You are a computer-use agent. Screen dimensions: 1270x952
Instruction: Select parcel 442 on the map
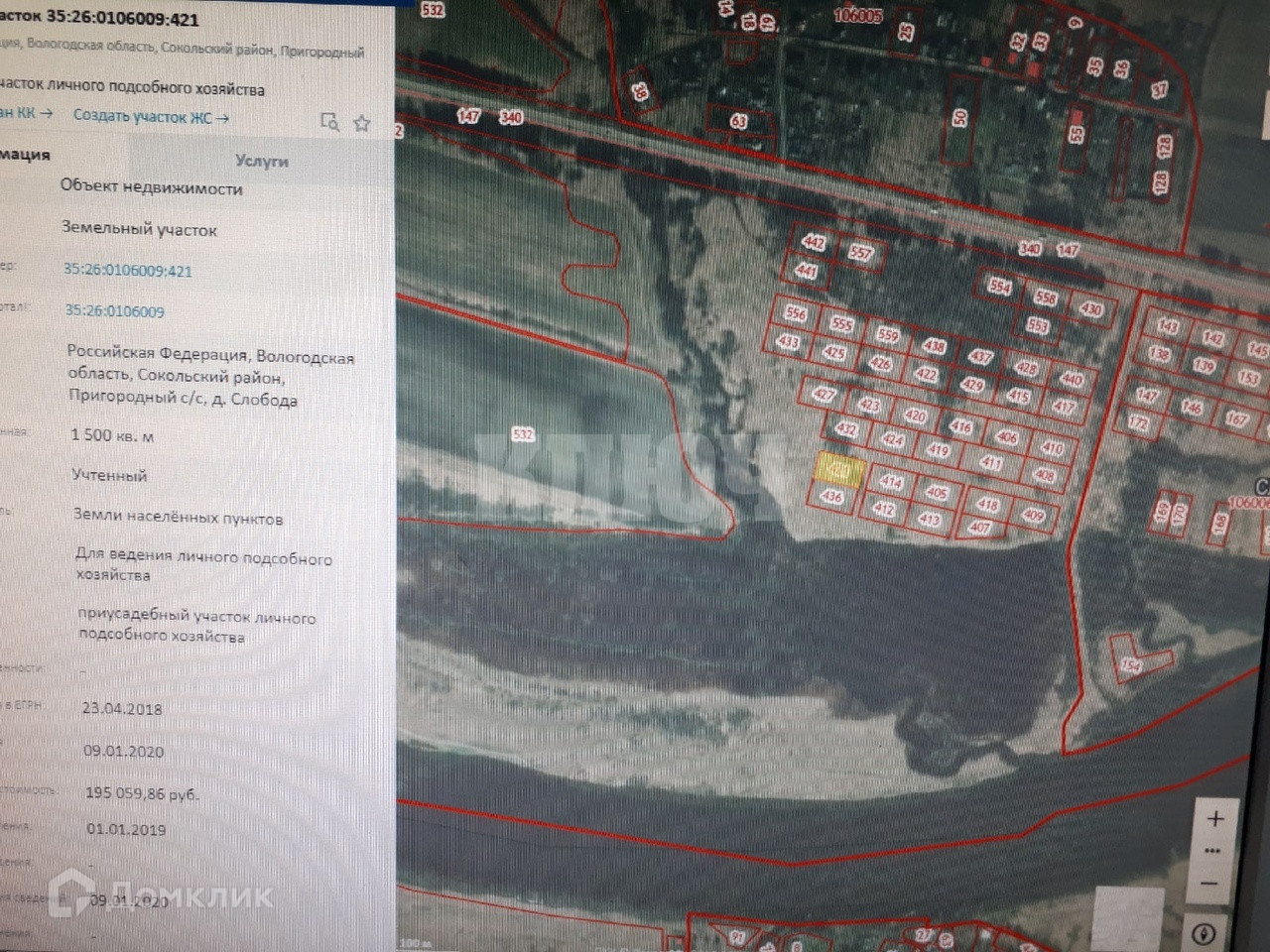[x=814, y=243]
